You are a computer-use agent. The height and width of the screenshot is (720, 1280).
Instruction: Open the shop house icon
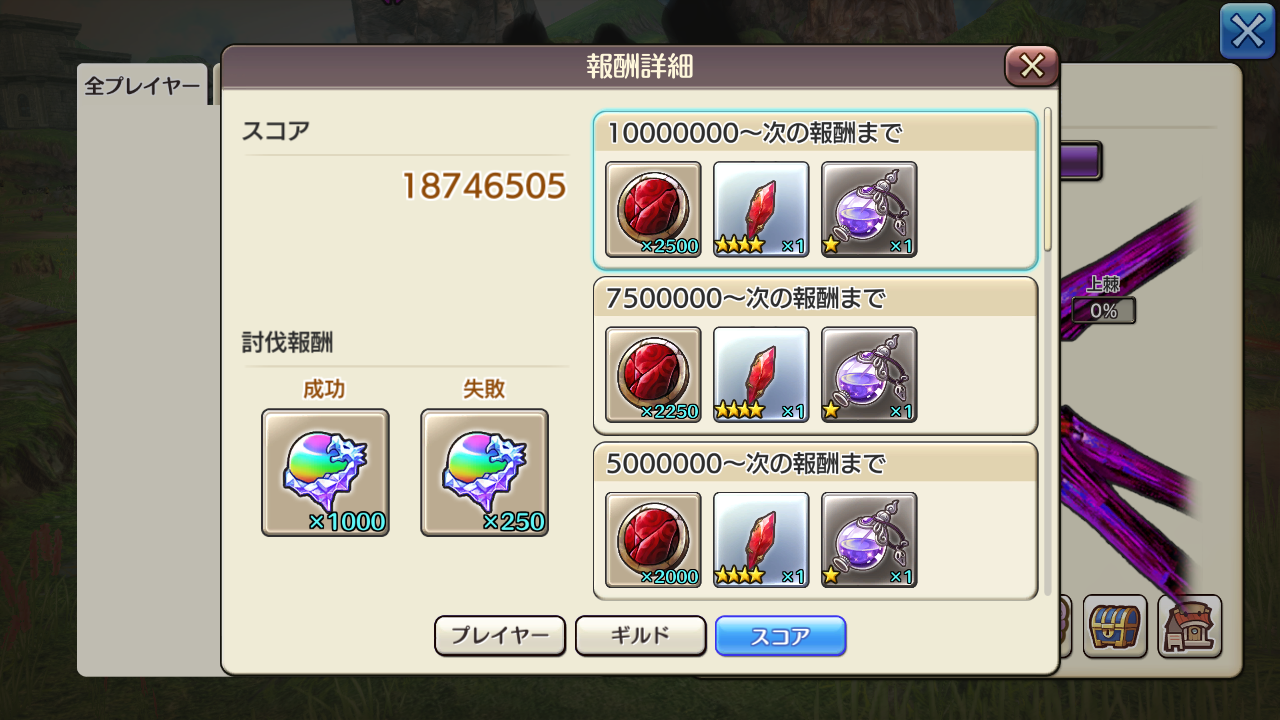(x=1190, y=626)
